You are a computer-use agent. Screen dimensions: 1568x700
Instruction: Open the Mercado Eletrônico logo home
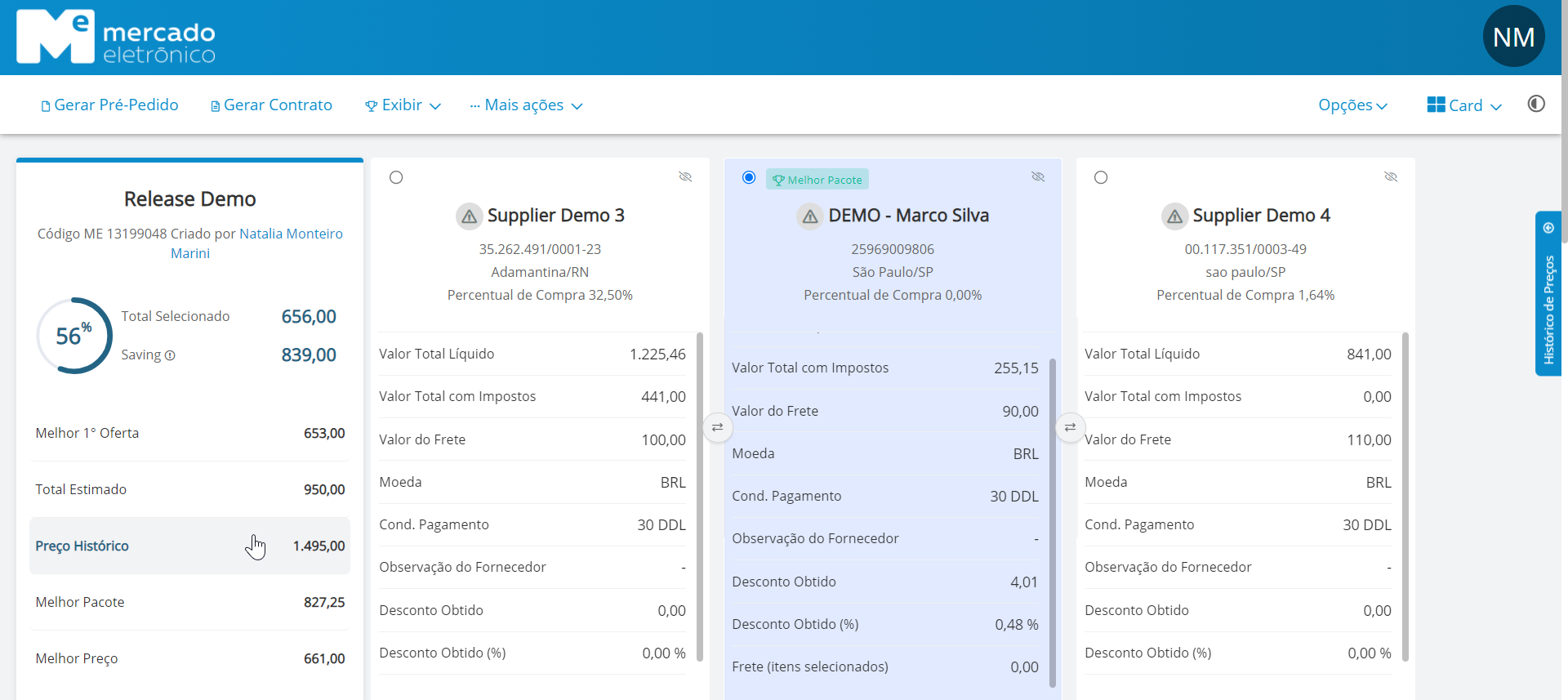[116, 37]
